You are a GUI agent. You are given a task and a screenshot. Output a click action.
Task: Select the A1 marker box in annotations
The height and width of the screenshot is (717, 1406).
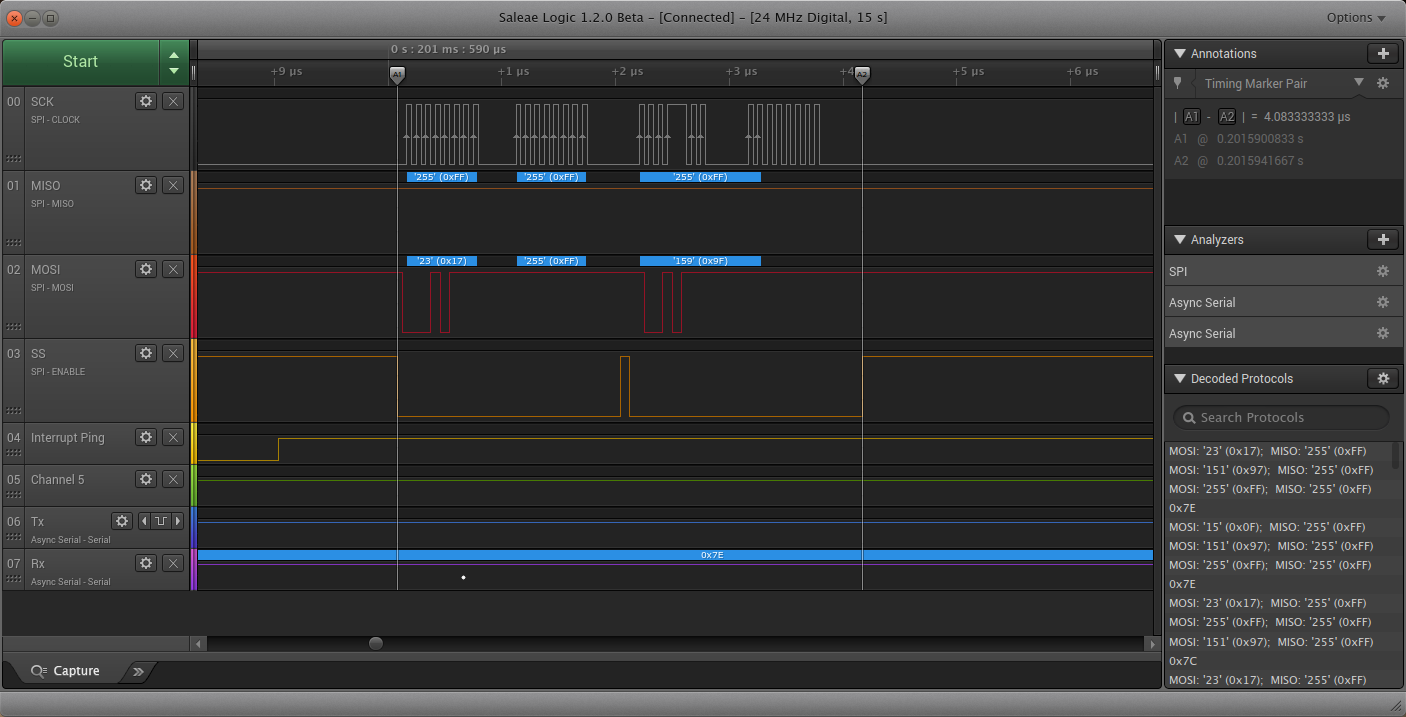pos(1192,116)
